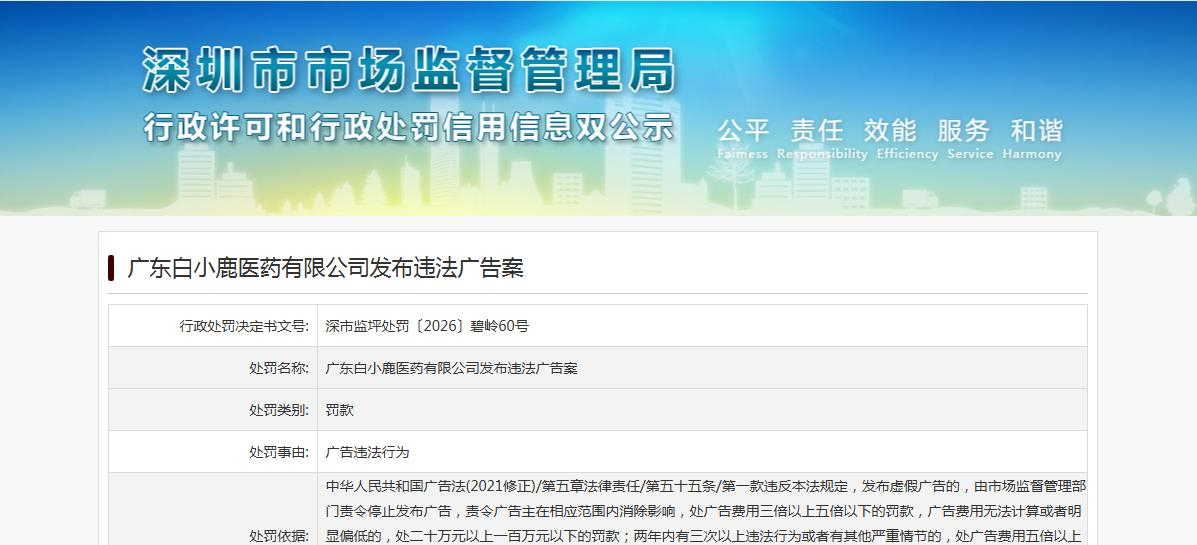Click the 处罚事由 label cell
Viewport: 1197px width, 545px height.
pyautogui.click(x=213, y=452)
